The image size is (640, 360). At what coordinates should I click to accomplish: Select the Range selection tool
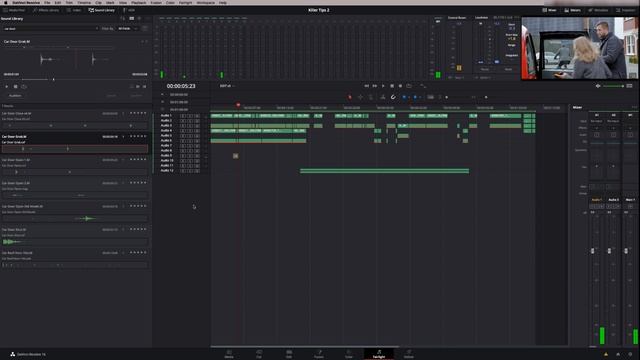(x=360, y=97)
